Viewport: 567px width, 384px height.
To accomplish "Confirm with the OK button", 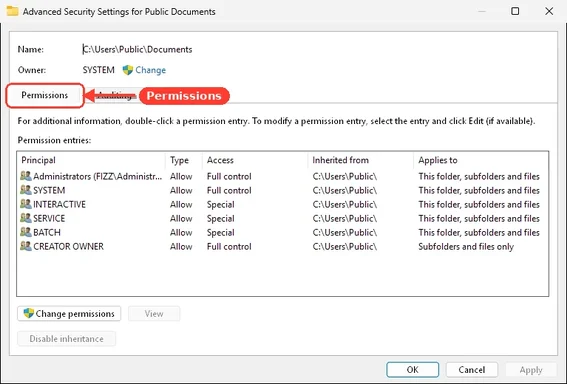I will coord(413,370).
